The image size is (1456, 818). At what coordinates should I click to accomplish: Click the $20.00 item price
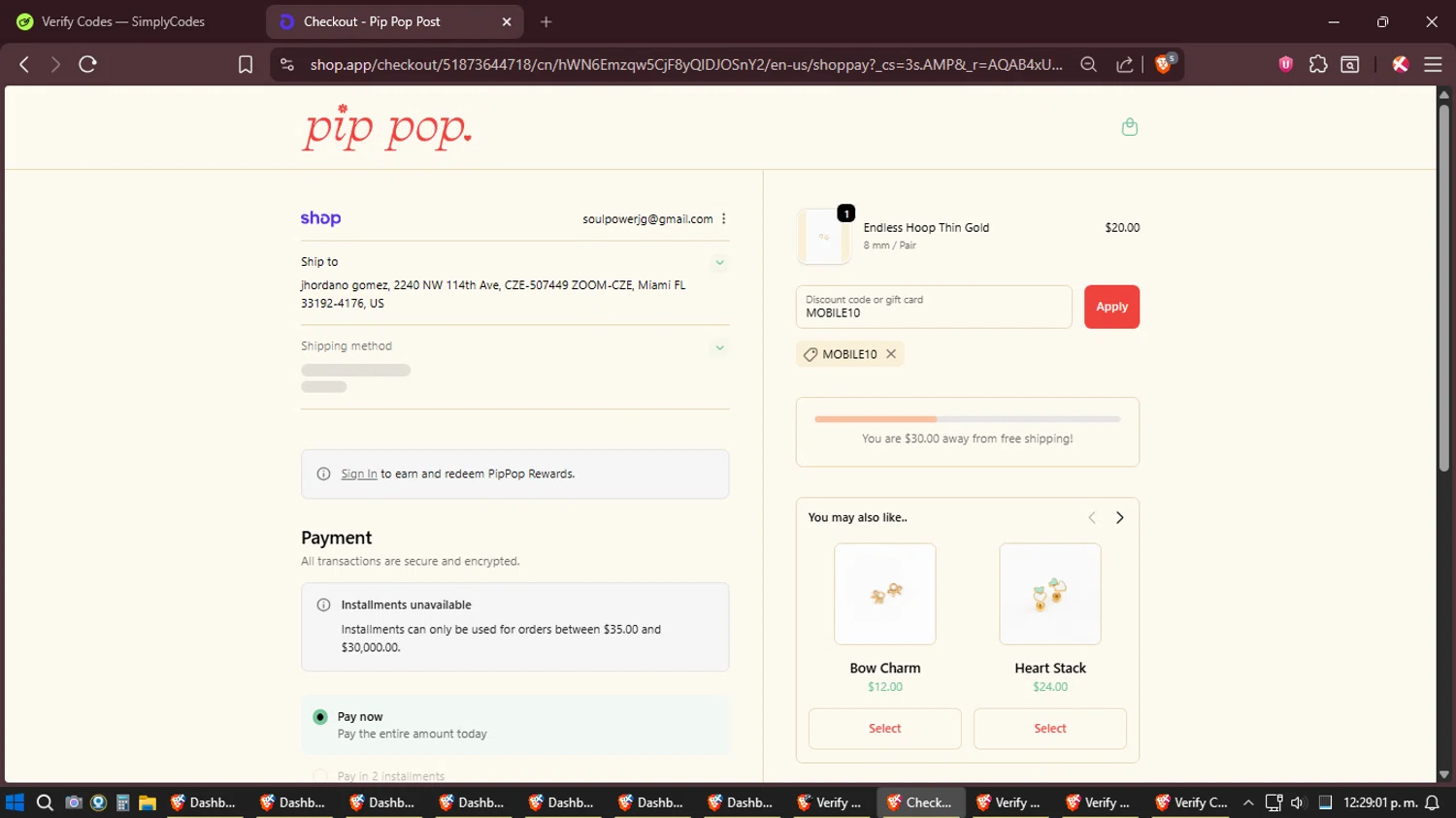[x=1122, y=228]
